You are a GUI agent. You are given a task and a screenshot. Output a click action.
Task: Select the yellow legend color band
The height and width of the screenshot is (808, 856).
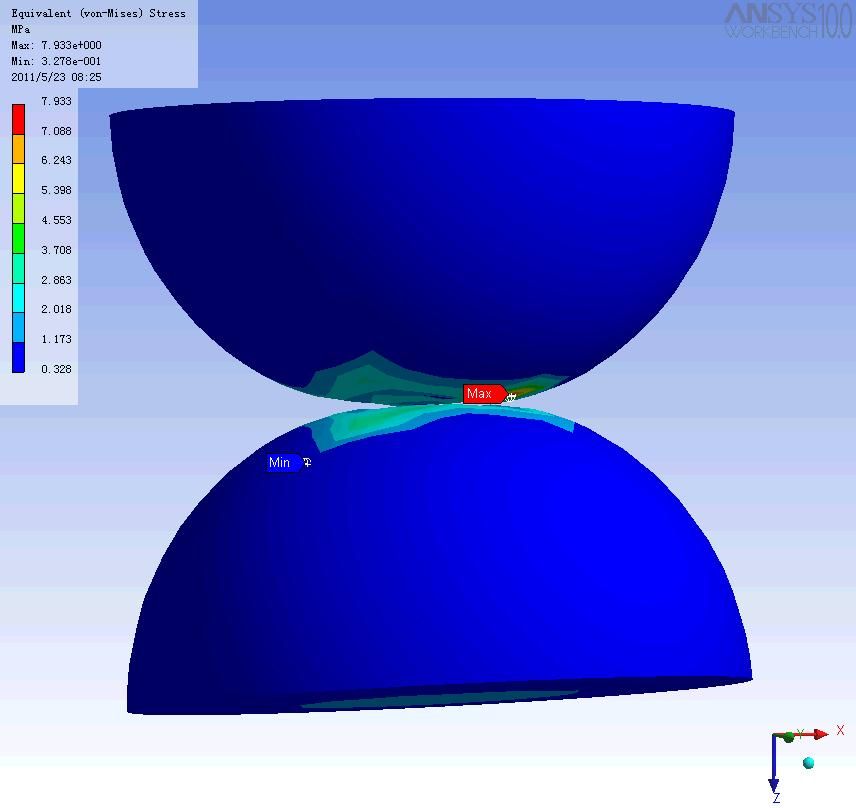[18, 176]
